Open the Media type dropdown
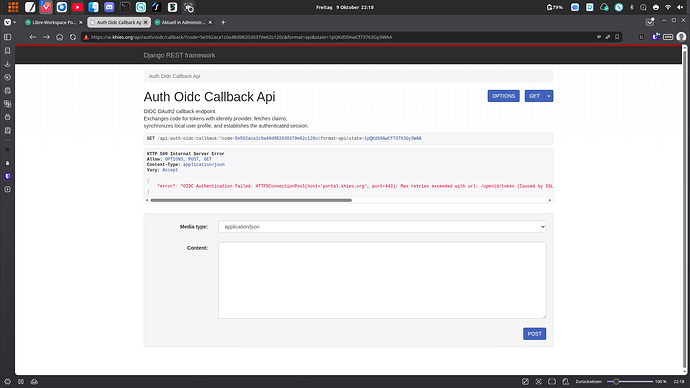The width and height of the screenshot is (690, 388). click(x=382, y=227)
